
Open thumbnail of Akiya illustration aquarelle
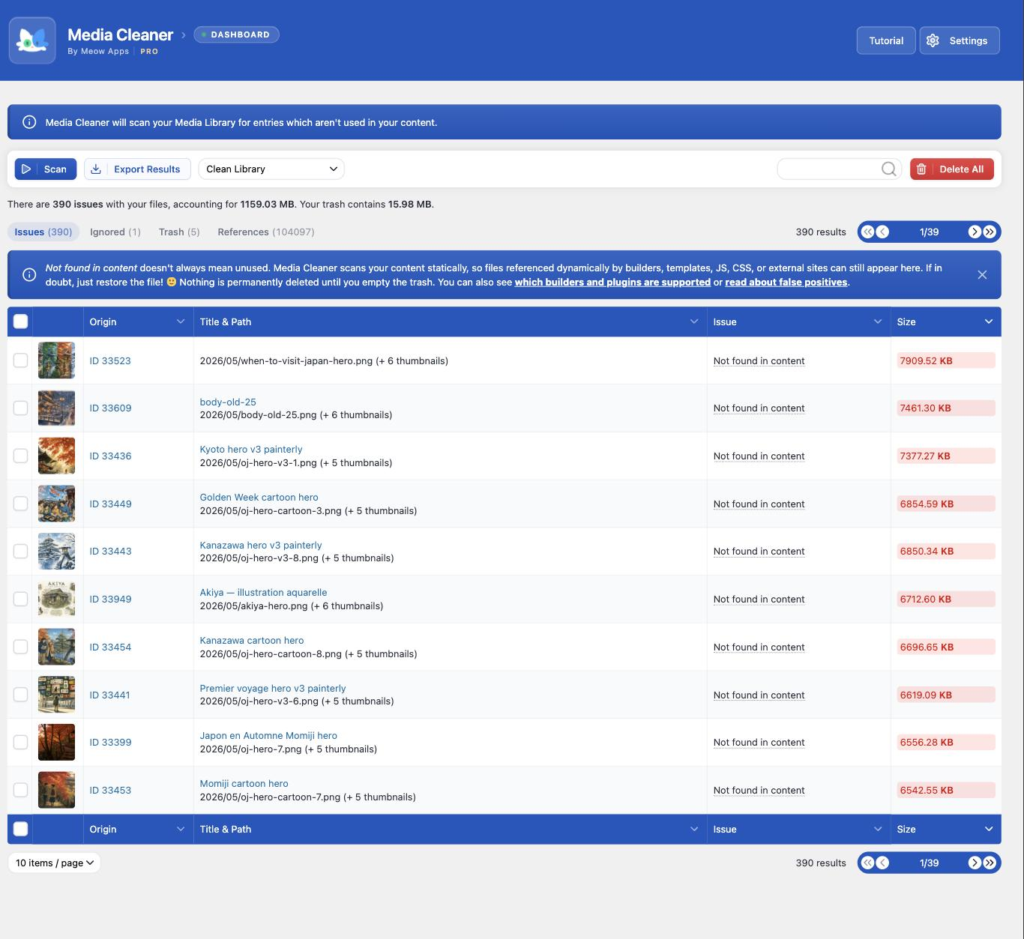click(x=56, y=599)
